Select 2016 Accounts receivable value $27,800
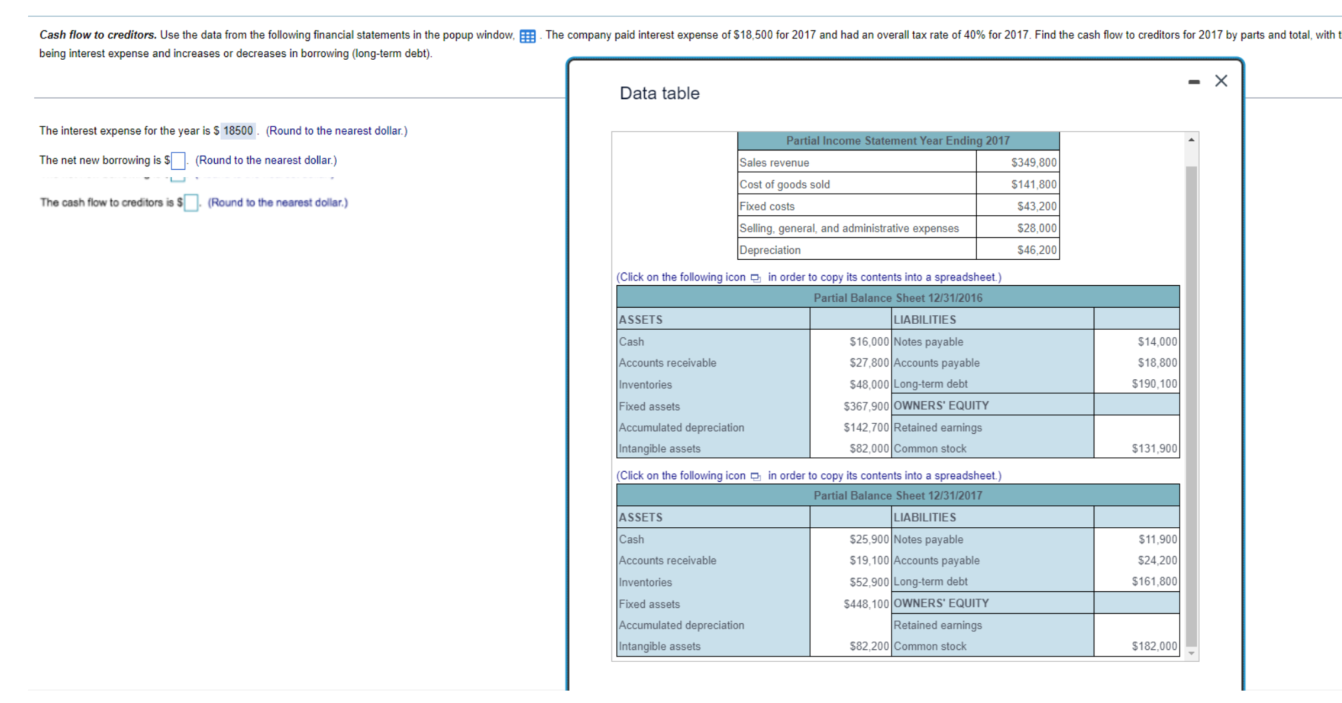This screenshot has width=1342, height=703. tap(869, 363)
